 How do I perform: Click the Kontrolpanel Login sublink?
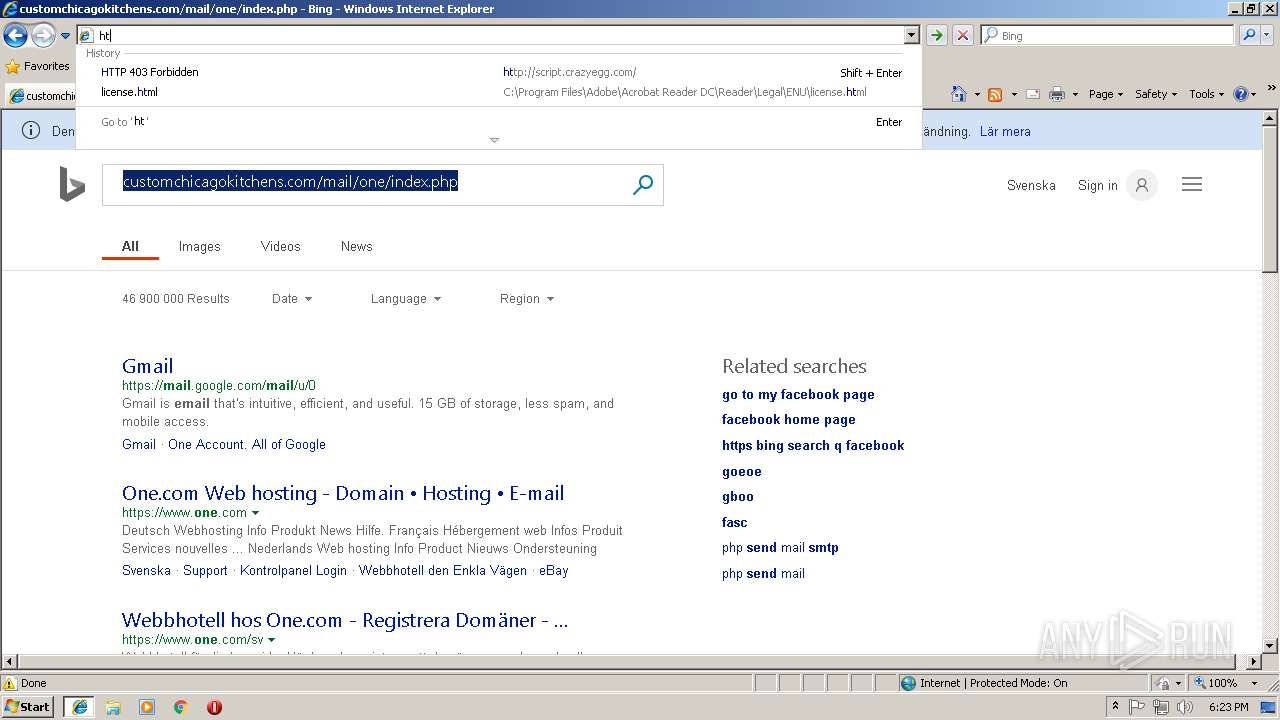coord(293,570)
